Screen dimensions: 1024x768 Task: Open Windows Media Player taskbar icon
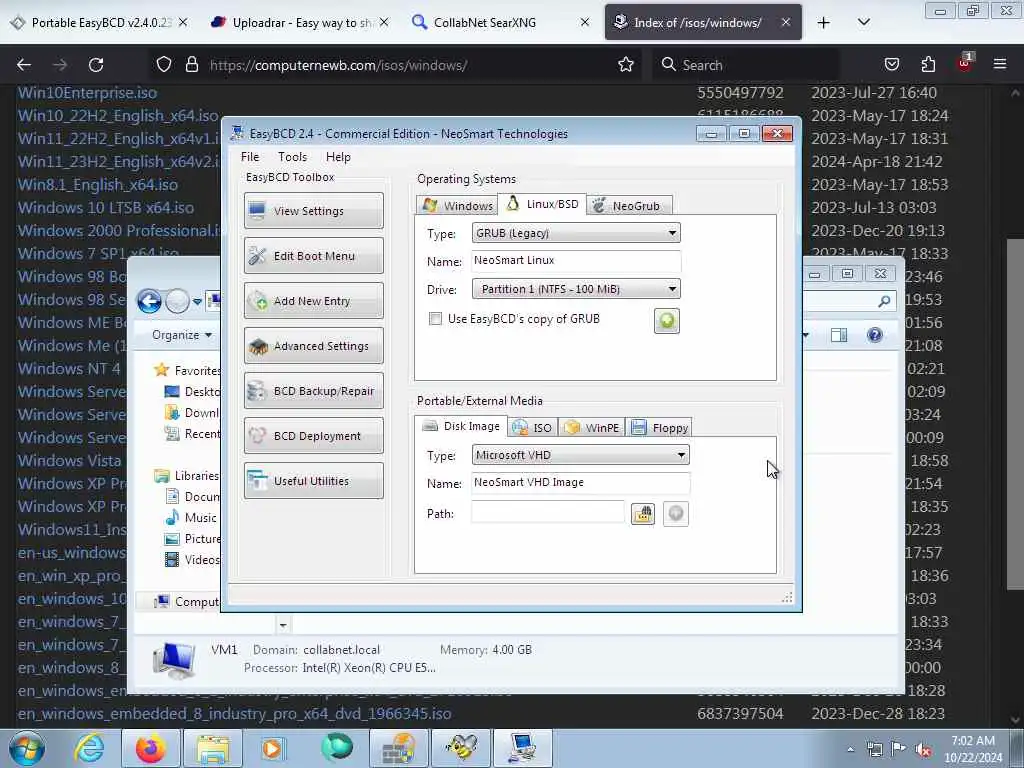tap(272, 748)
